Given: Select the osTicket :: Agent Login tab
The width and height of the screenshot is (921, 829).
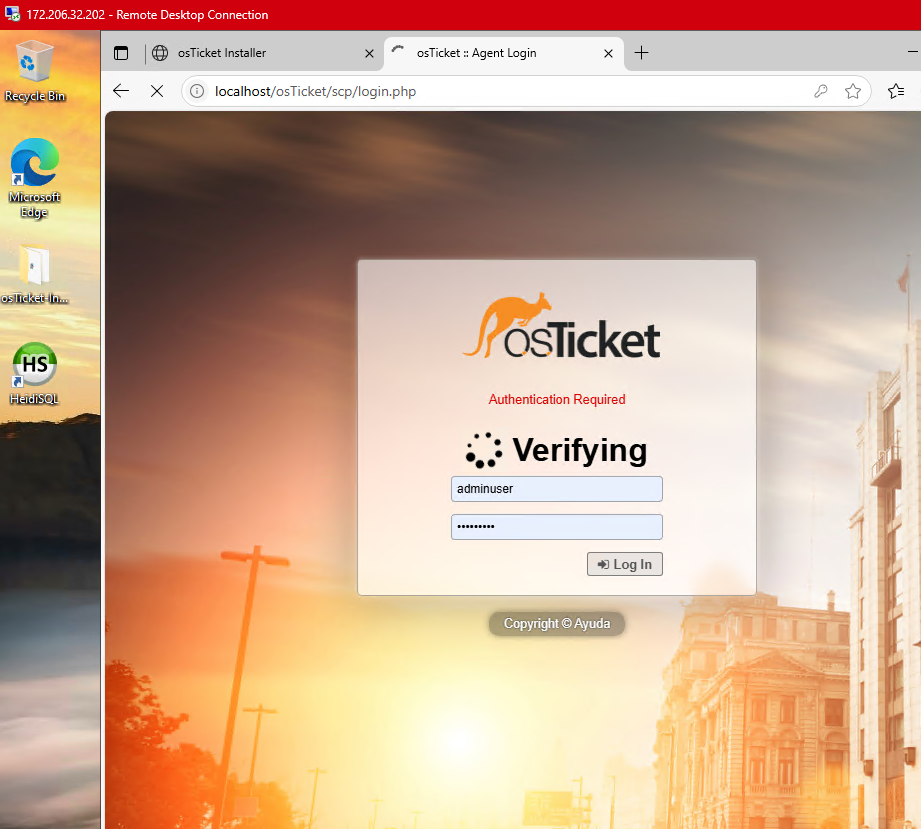Looking at the screenshot, I should tap(503, 53).
